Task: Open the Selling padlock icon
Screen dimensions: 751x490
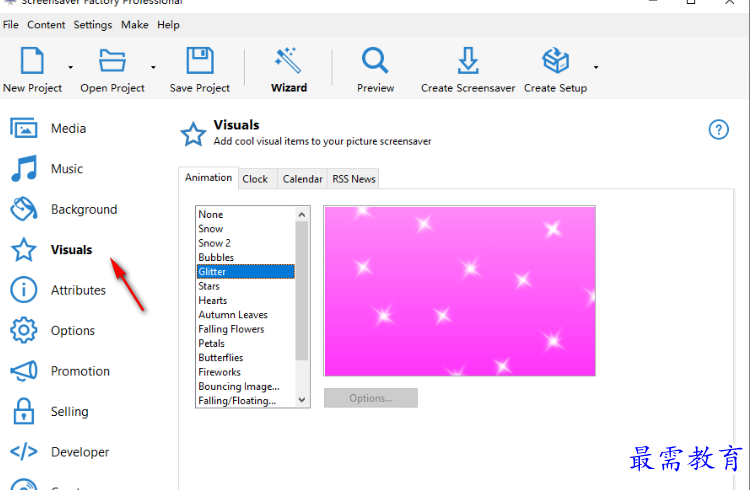Action: tap(23, 411)
